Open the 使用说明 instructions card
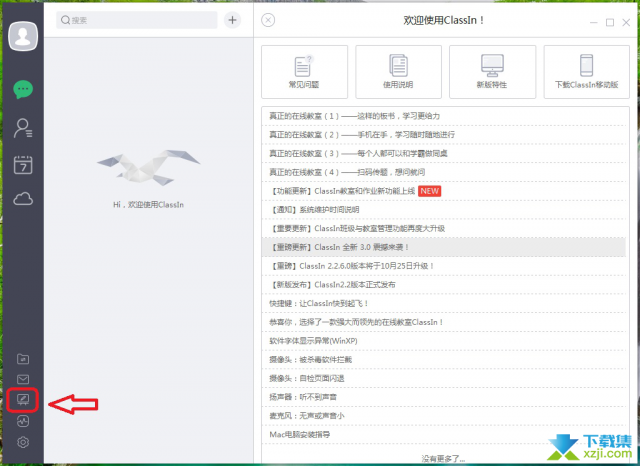This screenshot has width=640, height=466. pos(398,72)
